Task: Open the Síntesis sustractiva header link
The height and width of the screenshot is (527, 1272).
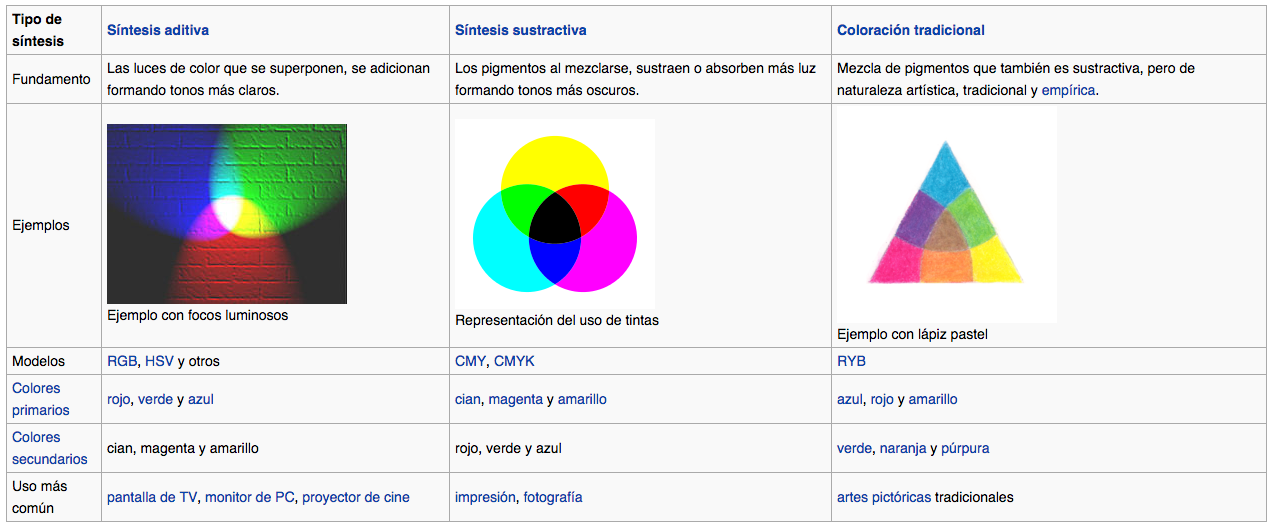Action: (x=520, y=30)
